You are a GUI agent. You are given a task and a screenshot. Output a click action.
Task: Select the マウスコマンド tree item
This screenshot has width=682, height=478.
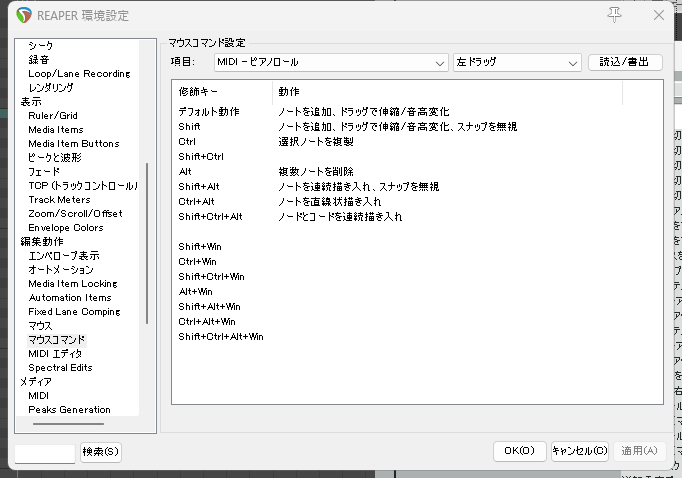tap(57, 339)
